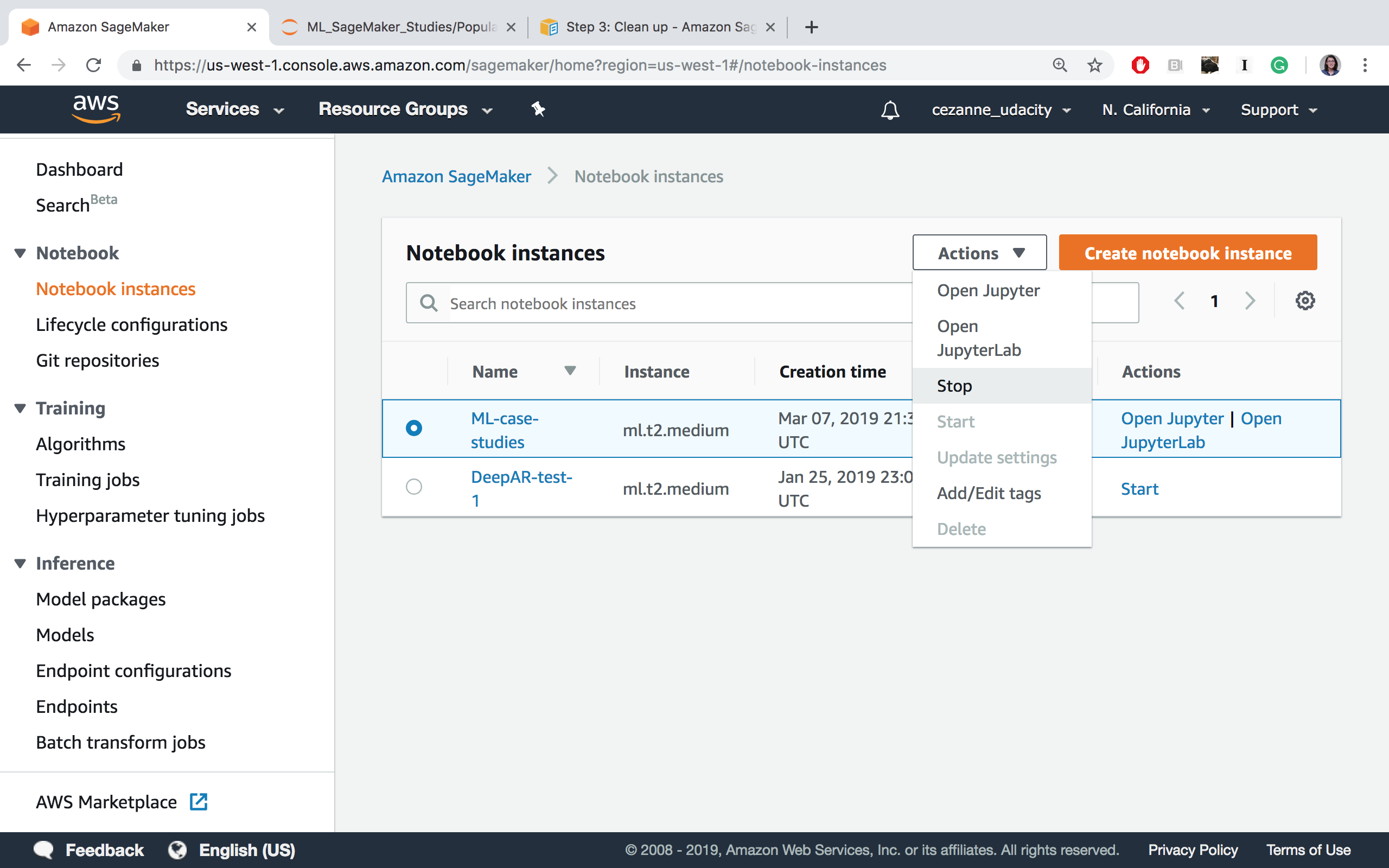
Task: Sort by Name column arrow
Action: click(x=569, y=371)
